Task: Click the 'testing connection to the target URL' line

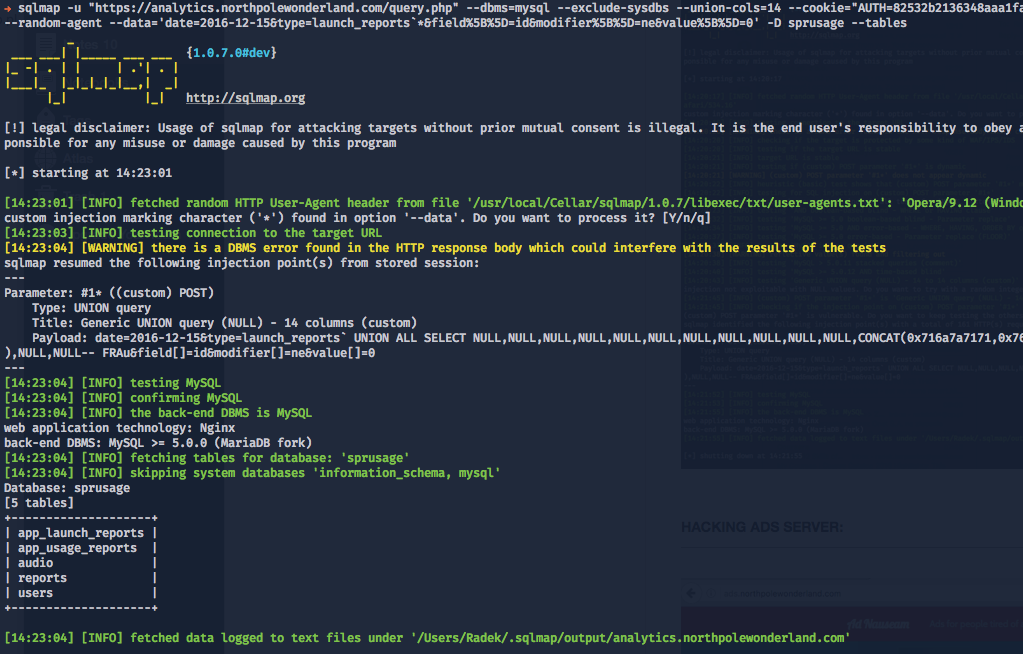Action: (193, 233)
